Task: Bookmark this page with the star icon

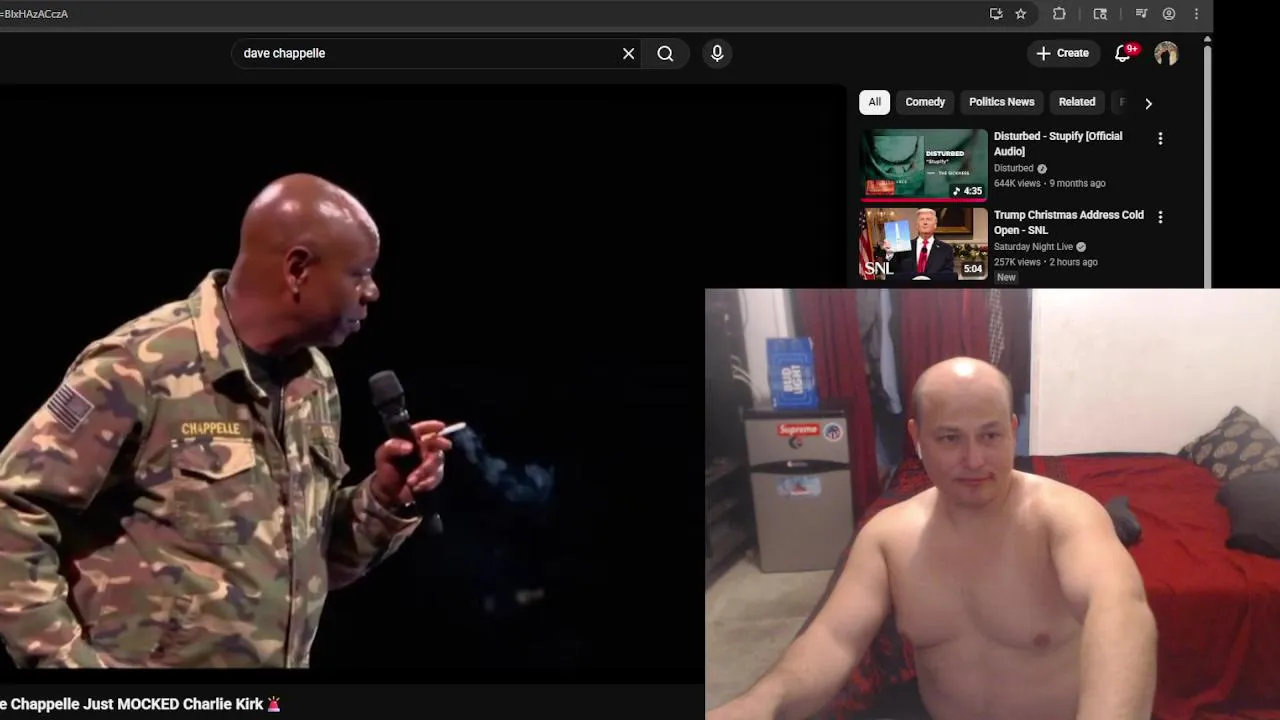Action: click(1021, 14)
